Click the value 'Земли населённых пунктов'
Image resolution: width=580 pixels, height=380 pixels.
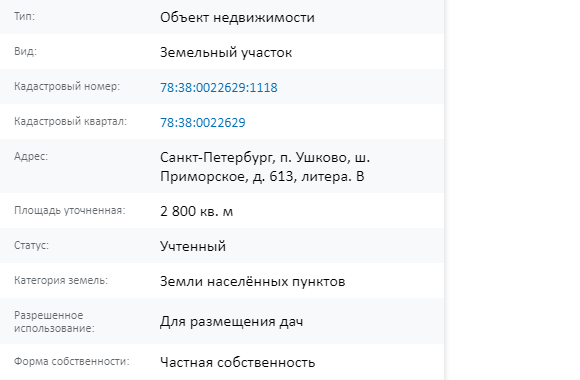253,282
